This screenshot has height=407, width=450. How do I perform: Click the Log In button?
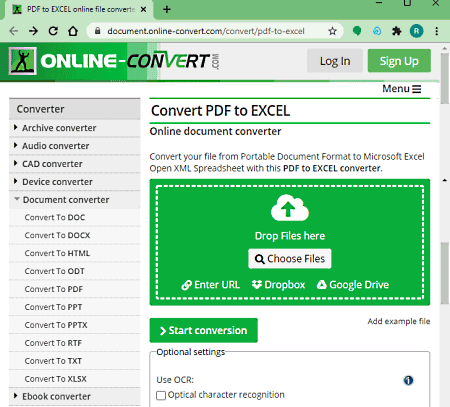pos(335,61)
